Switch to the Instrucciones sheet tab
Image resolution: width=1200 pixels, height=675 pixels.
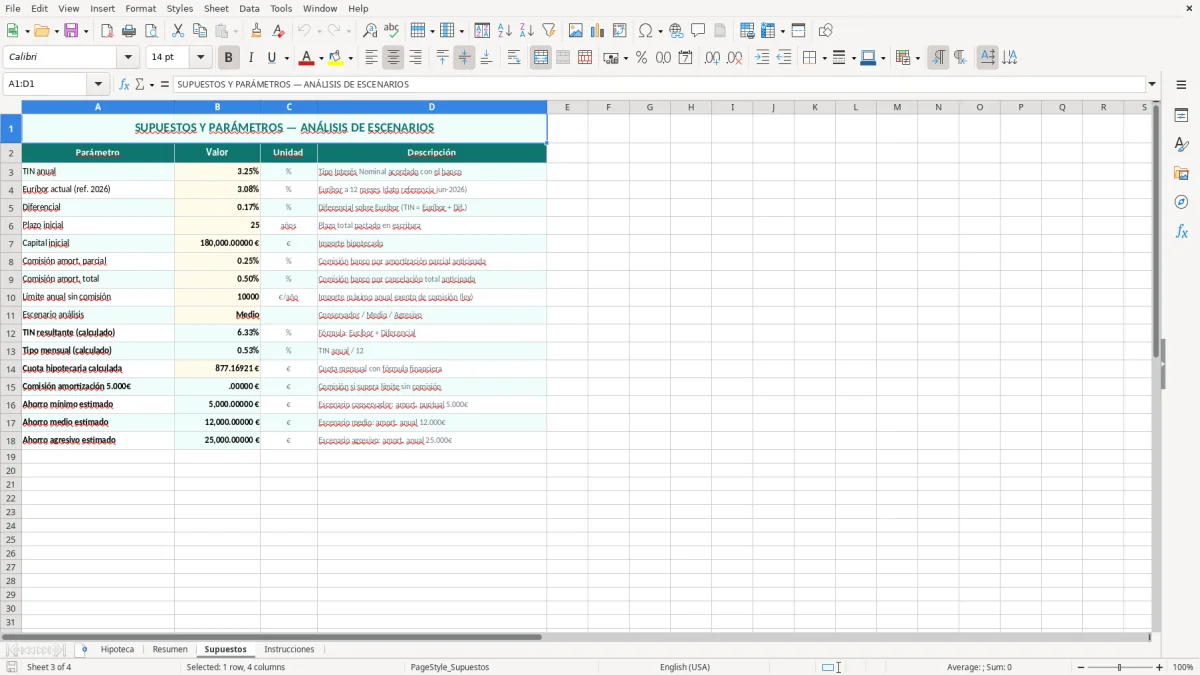(x=289, y=650)
